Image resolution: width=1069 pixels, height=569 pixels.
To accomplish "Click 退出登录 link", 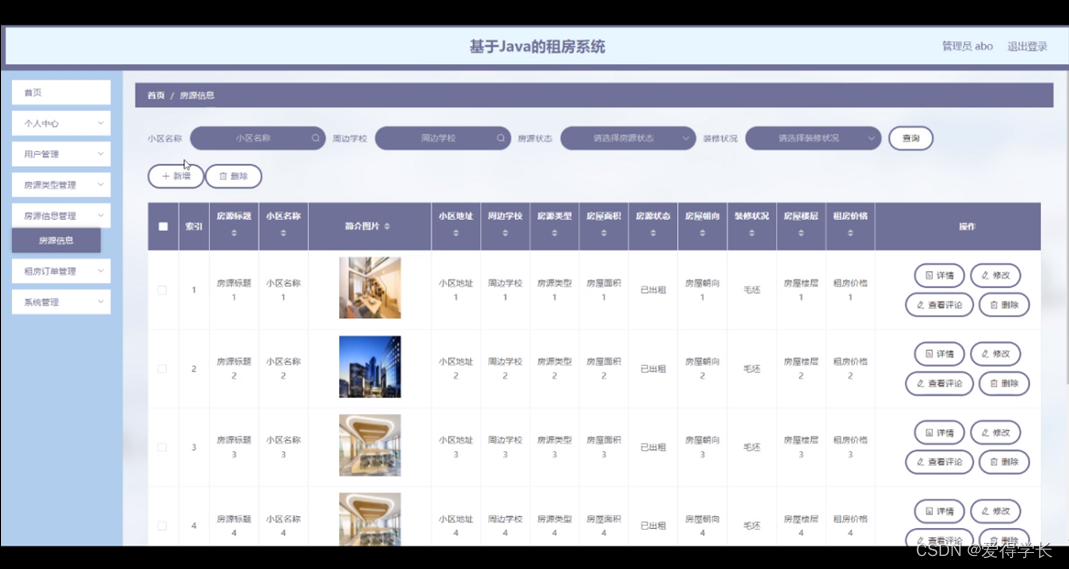I will (1027, 46).
